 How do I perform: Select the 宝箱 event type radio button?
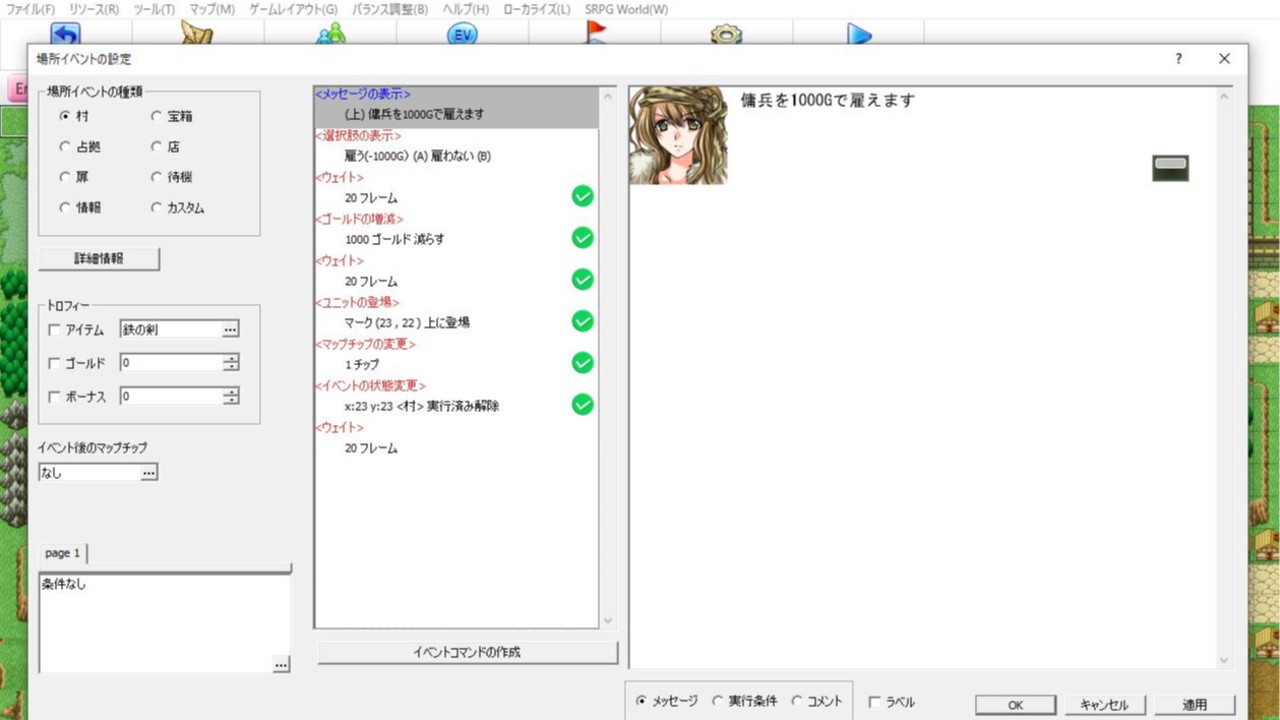pos(156,116)
